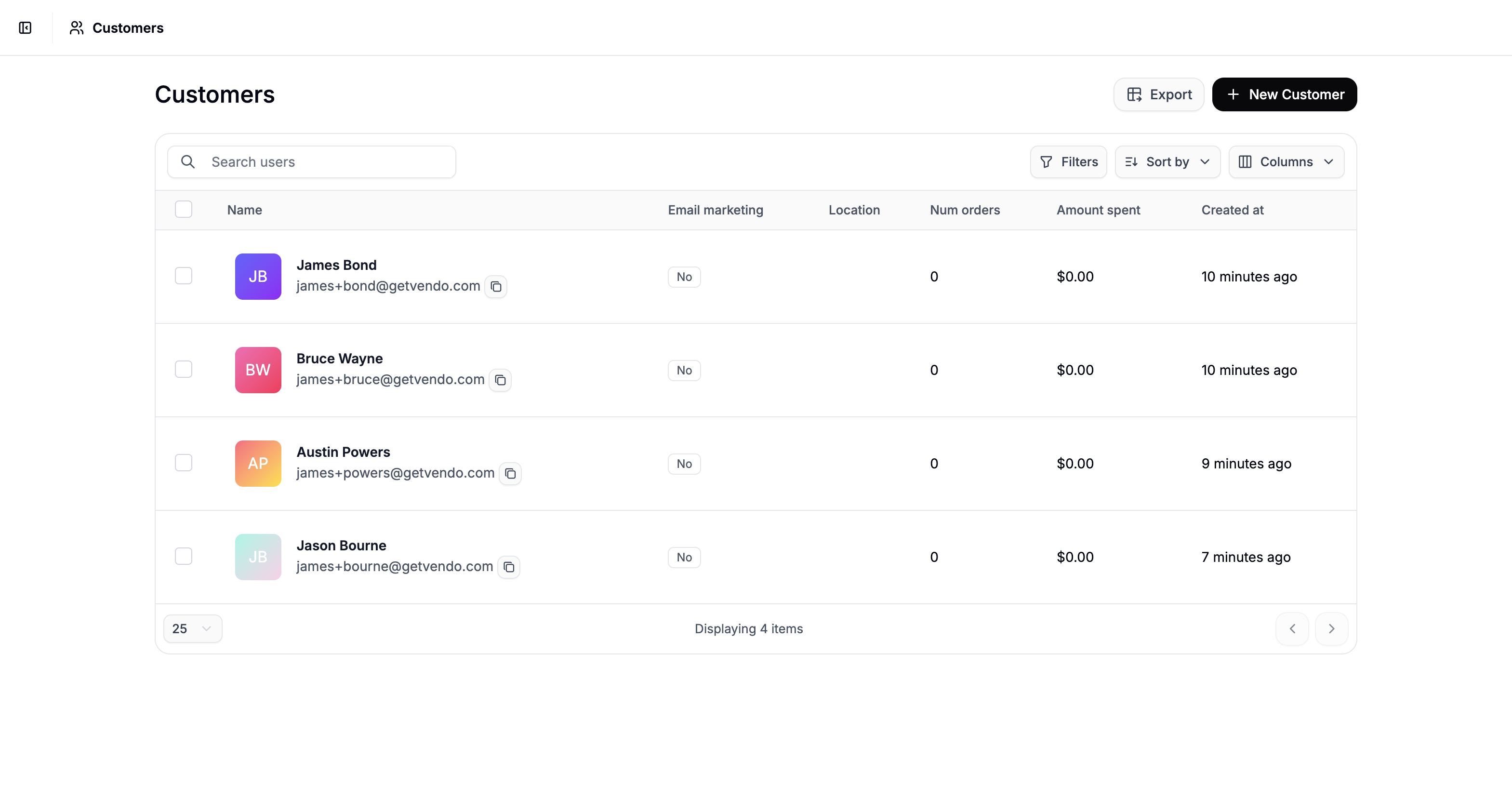Image resolution: width=1512 pixels, height=799 pixels.
Task: Copy james+bruce@getvendo.com email address
Action: pyautogui.click(x=500, y=380)
